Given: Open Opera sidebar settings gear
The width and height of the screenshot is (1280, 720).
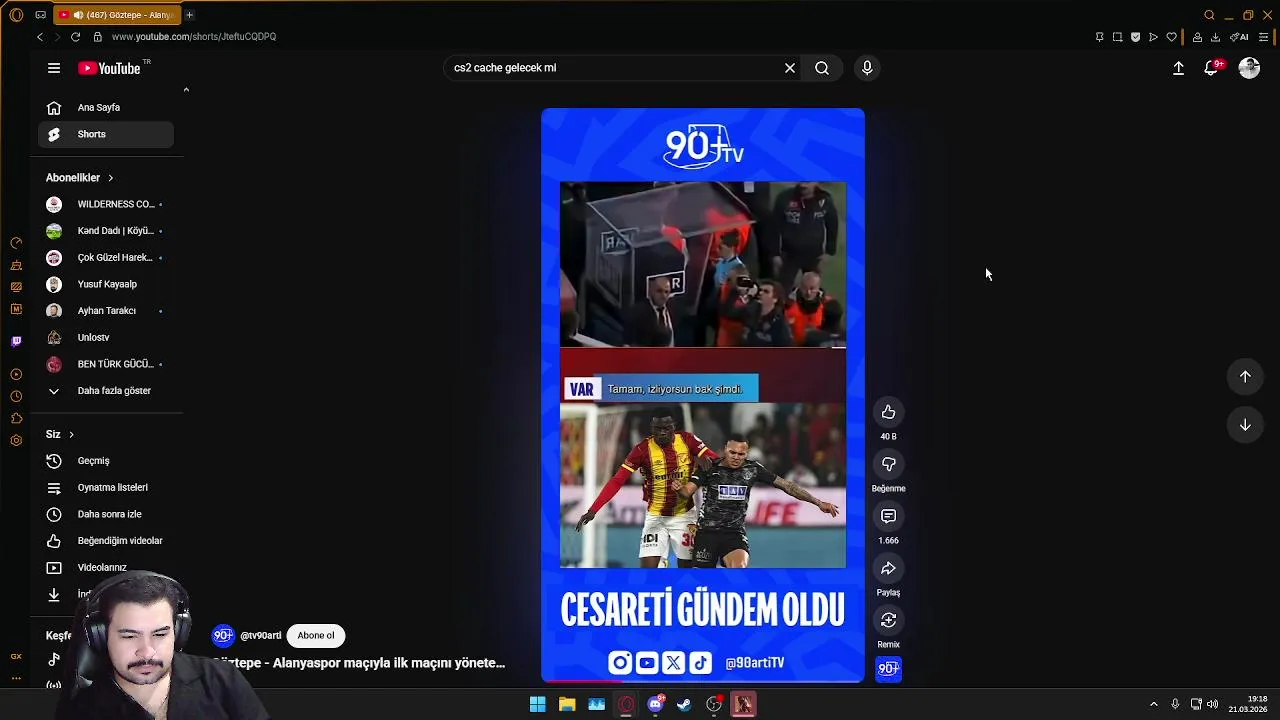Looking at the screenshot, I should click(16, 441).
